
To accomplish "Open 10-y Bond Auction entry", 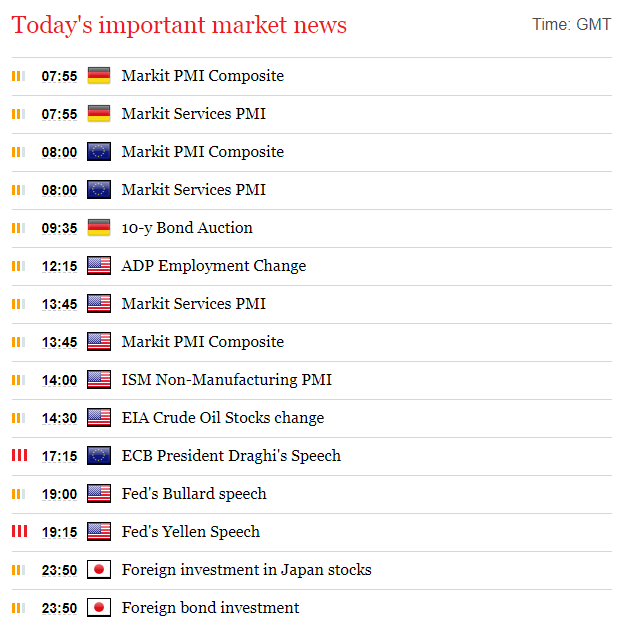I will coord(187,228).
